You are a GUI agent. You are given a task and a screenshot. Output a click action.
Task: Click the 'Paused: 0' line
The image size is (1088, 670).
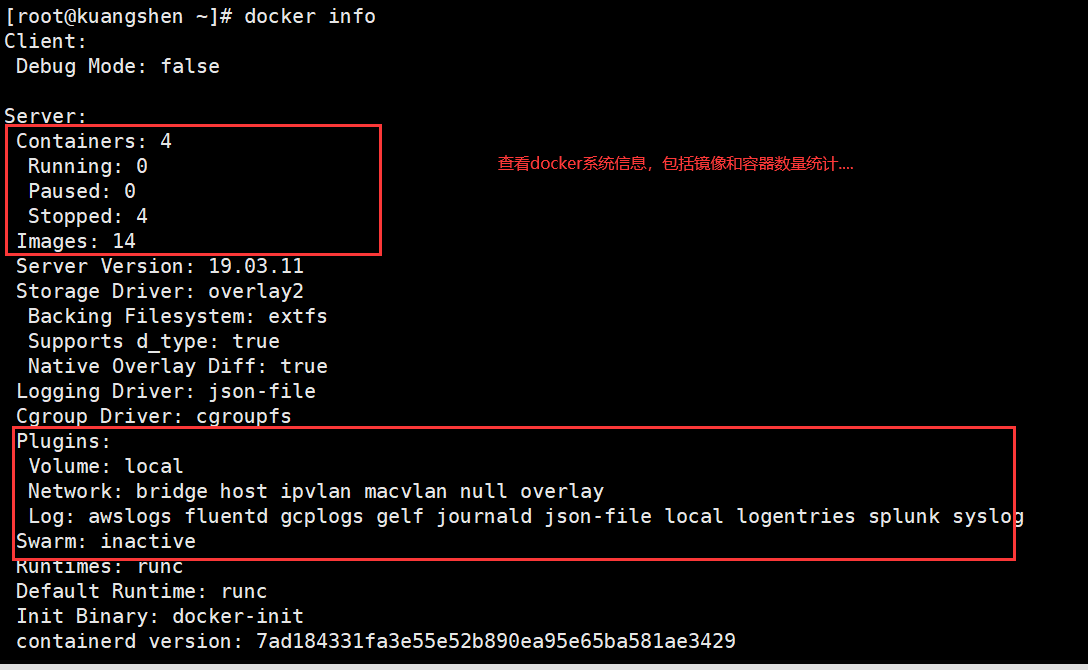click(x=82, y=191)
